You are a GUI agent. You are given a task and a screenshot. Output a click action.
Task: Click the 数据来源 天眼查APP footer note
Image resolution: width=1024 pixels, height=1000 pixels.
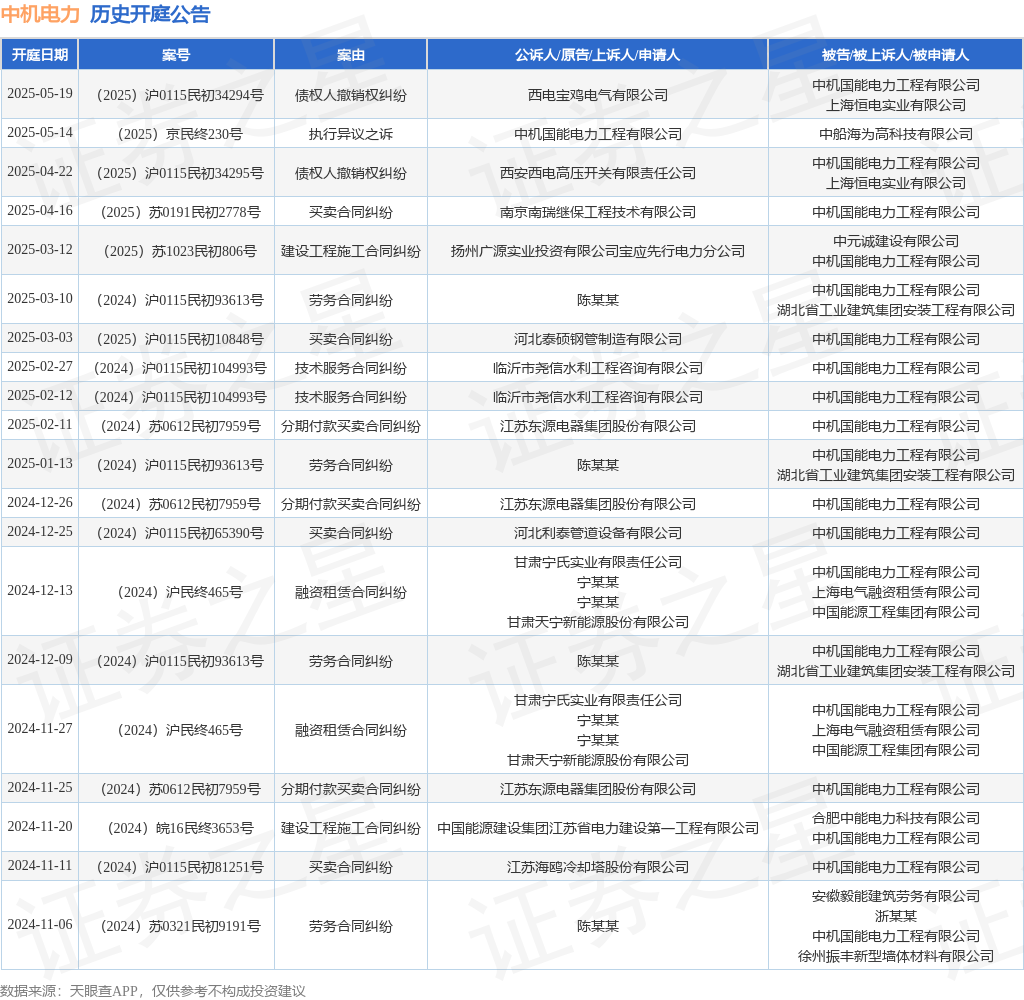tap(153, 990)
